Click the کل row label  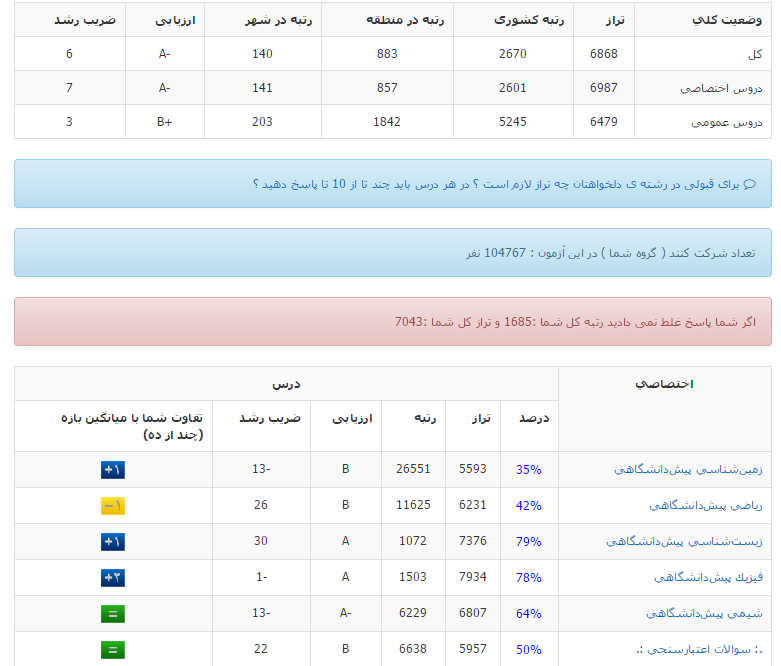755,54
